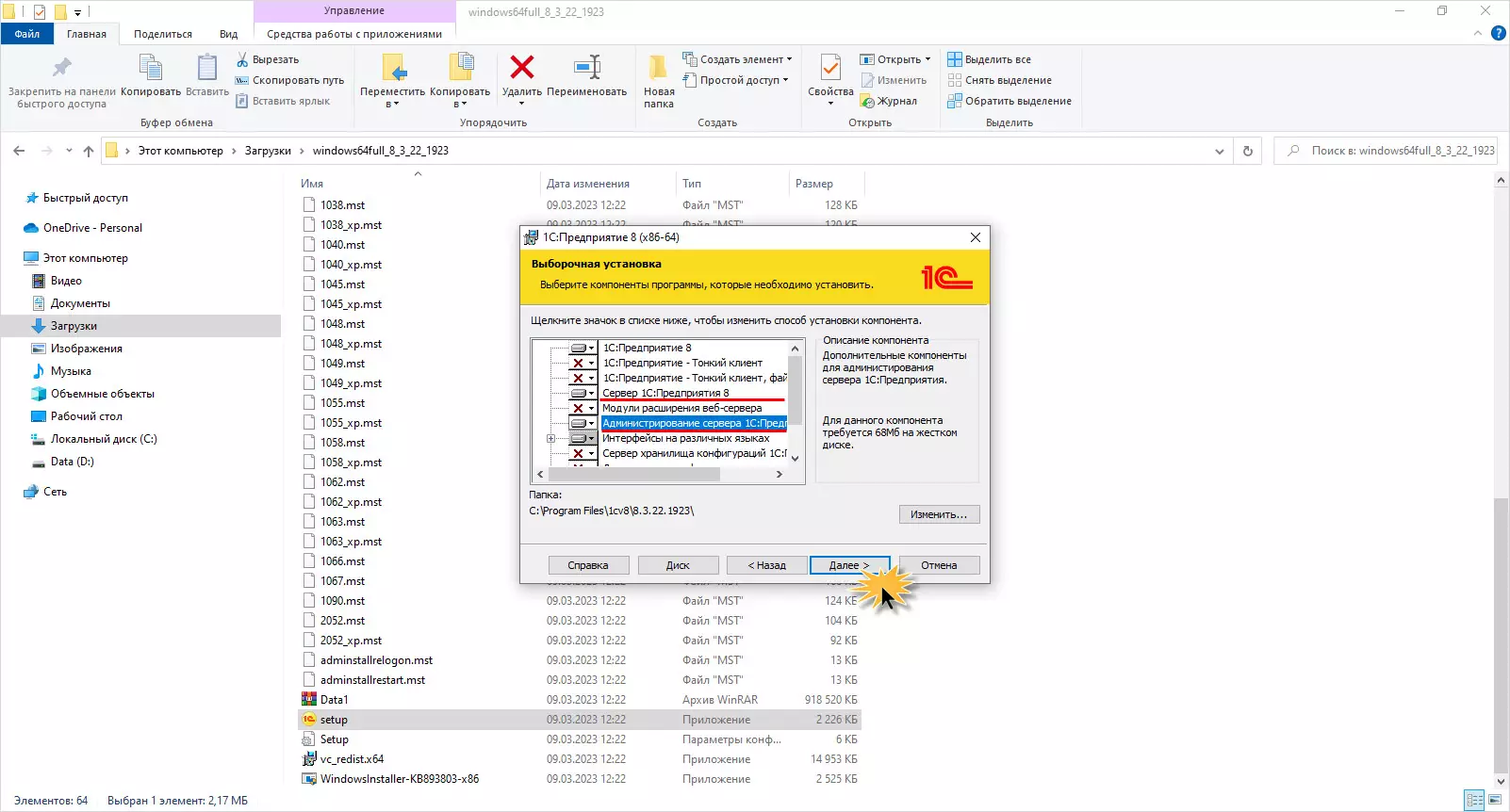Open install options for 1С:Предприятие 8 component
Screen dimensions: 1510x812
[x=583, y=348]
